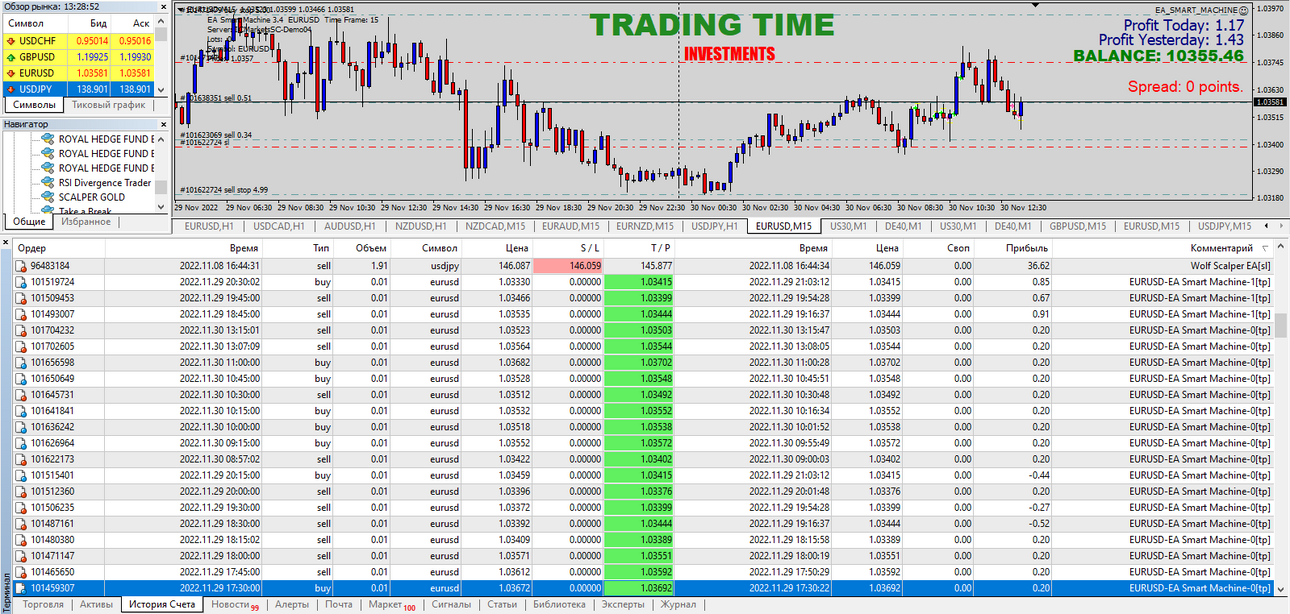Viewport: 1290px width, 614px height.
Task: Click the order icon for order 101656598
Action: click(x=21, y=362)
